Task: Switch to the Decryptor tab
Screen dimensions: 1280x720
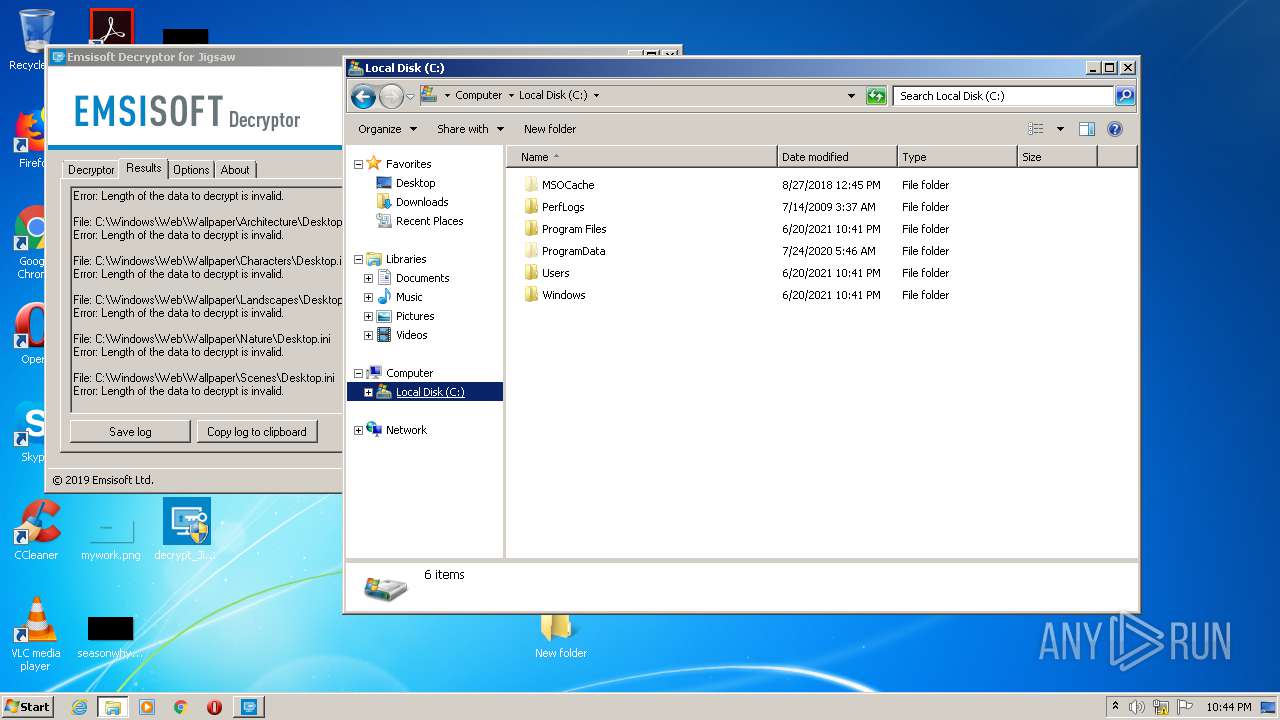Action: pyautogui.click(x=91, y=170)
